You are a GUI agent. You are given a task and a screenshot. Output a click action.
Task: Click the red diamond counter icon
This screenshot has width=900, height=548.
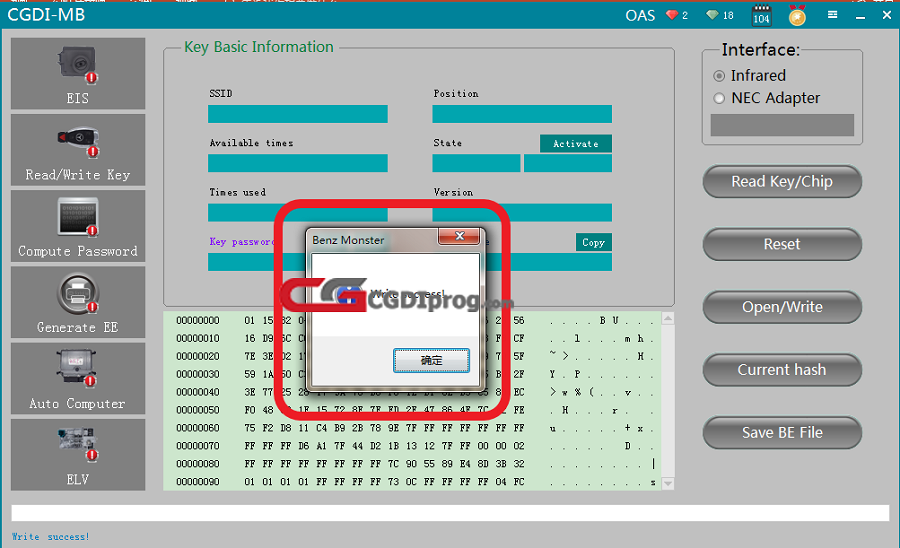[x=672, y=15]
